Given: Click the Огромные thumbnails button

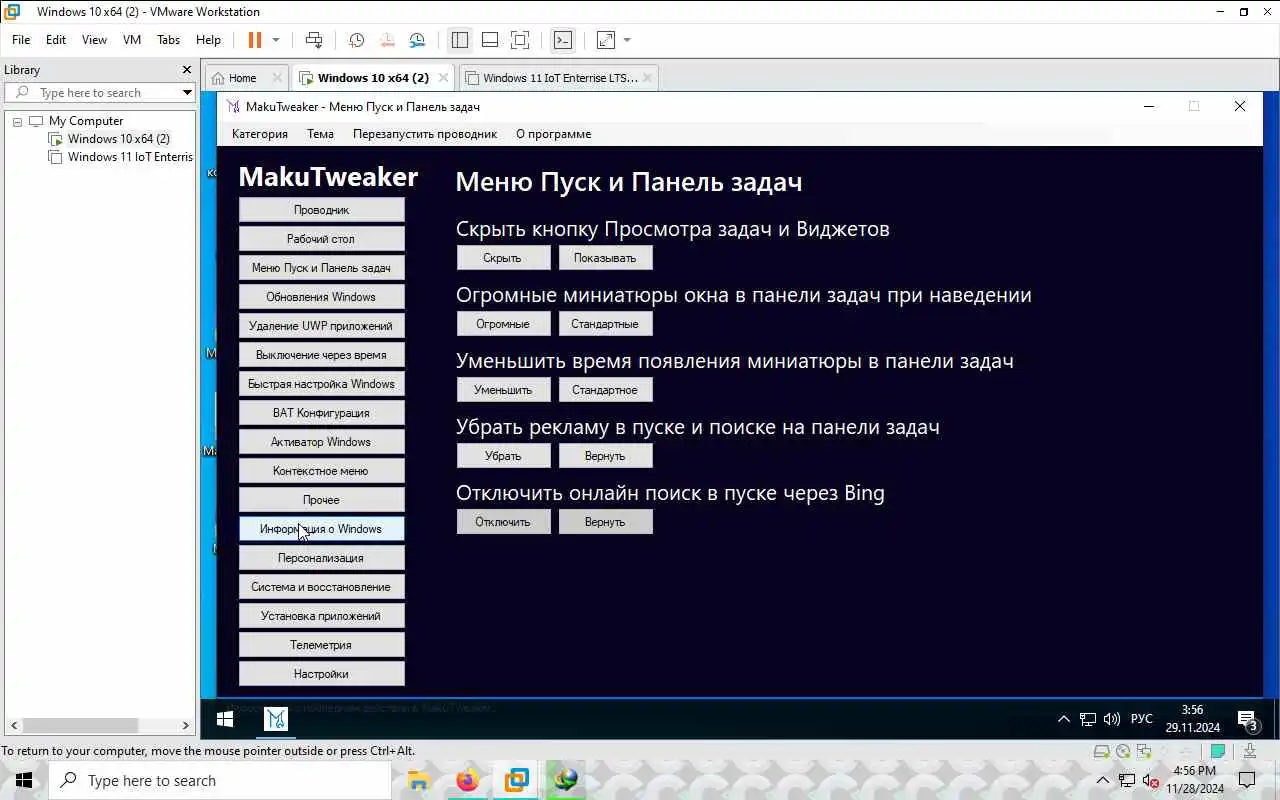Looking at the screenshot, I should (x=503, y=324).
